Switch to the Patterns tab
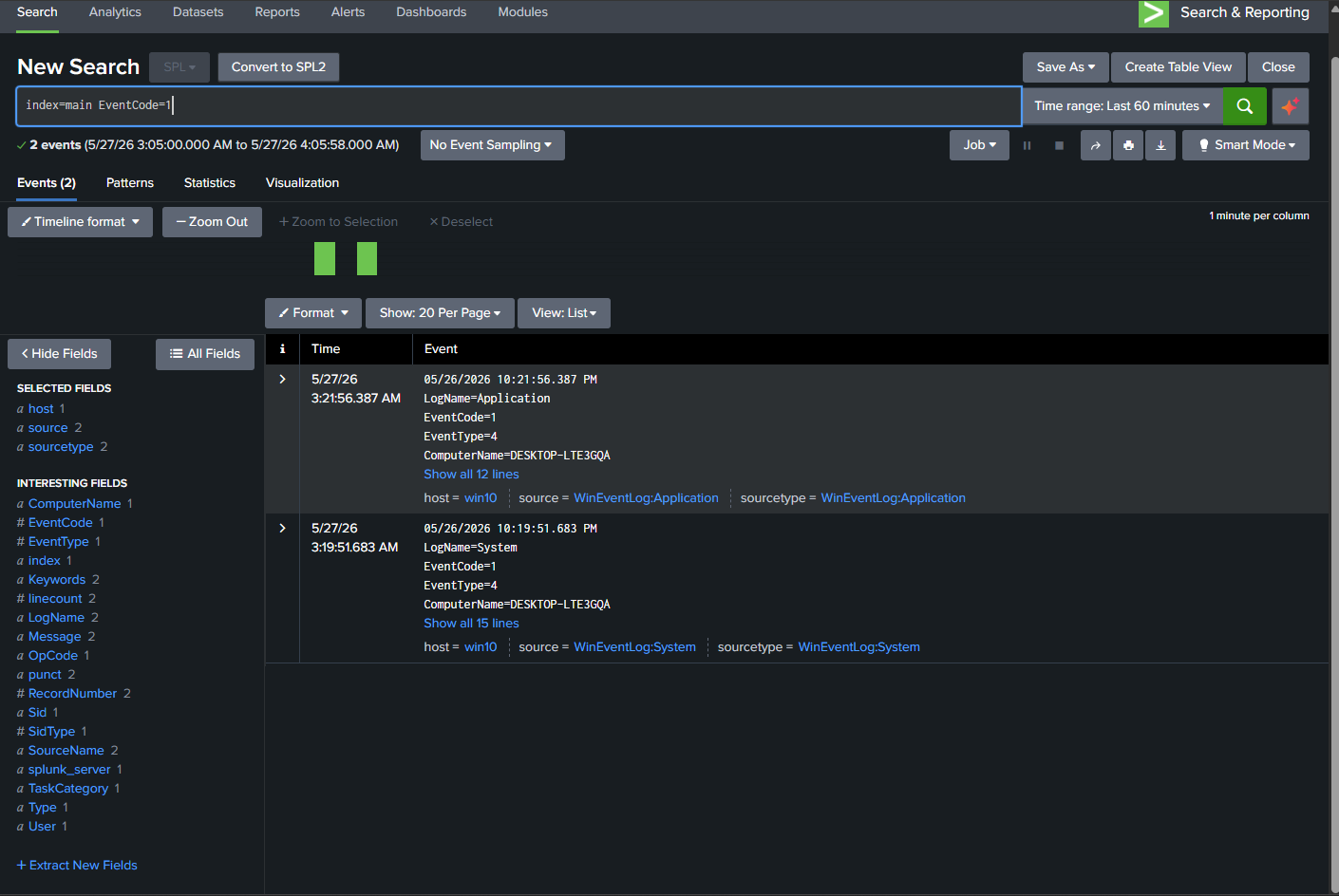This screenshot has height=896, width=1339. click(x=130, y=183)
